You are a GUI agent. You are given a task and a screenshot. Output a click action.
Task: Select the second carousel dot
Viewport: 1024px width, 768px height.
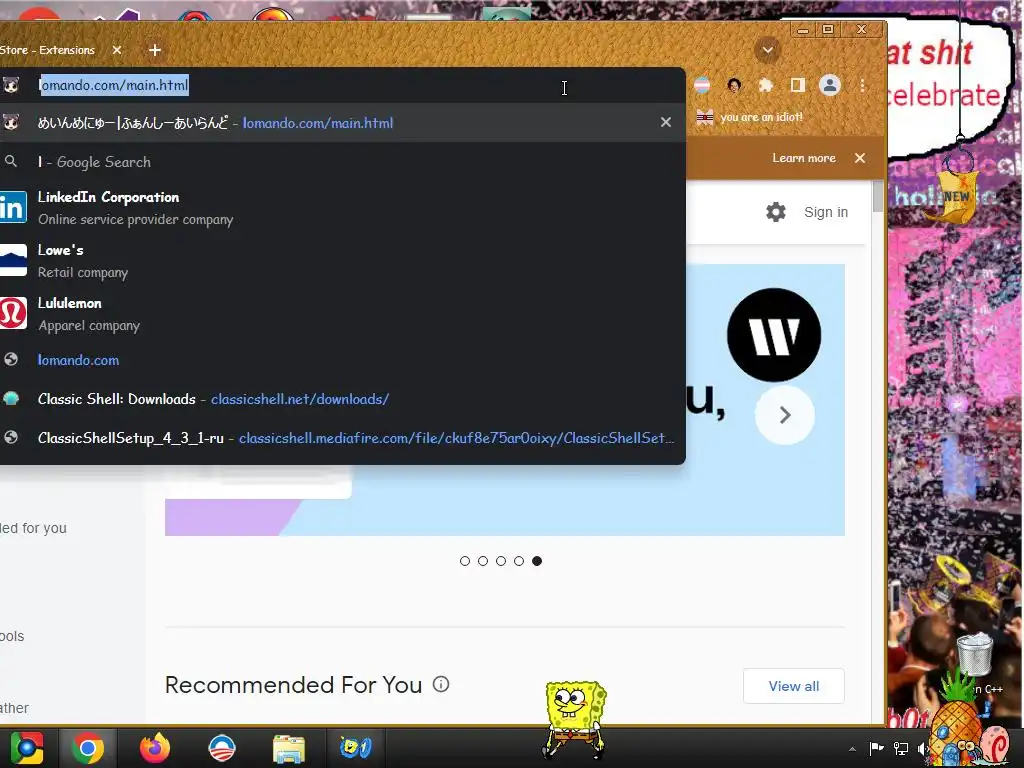click(483, 561)
